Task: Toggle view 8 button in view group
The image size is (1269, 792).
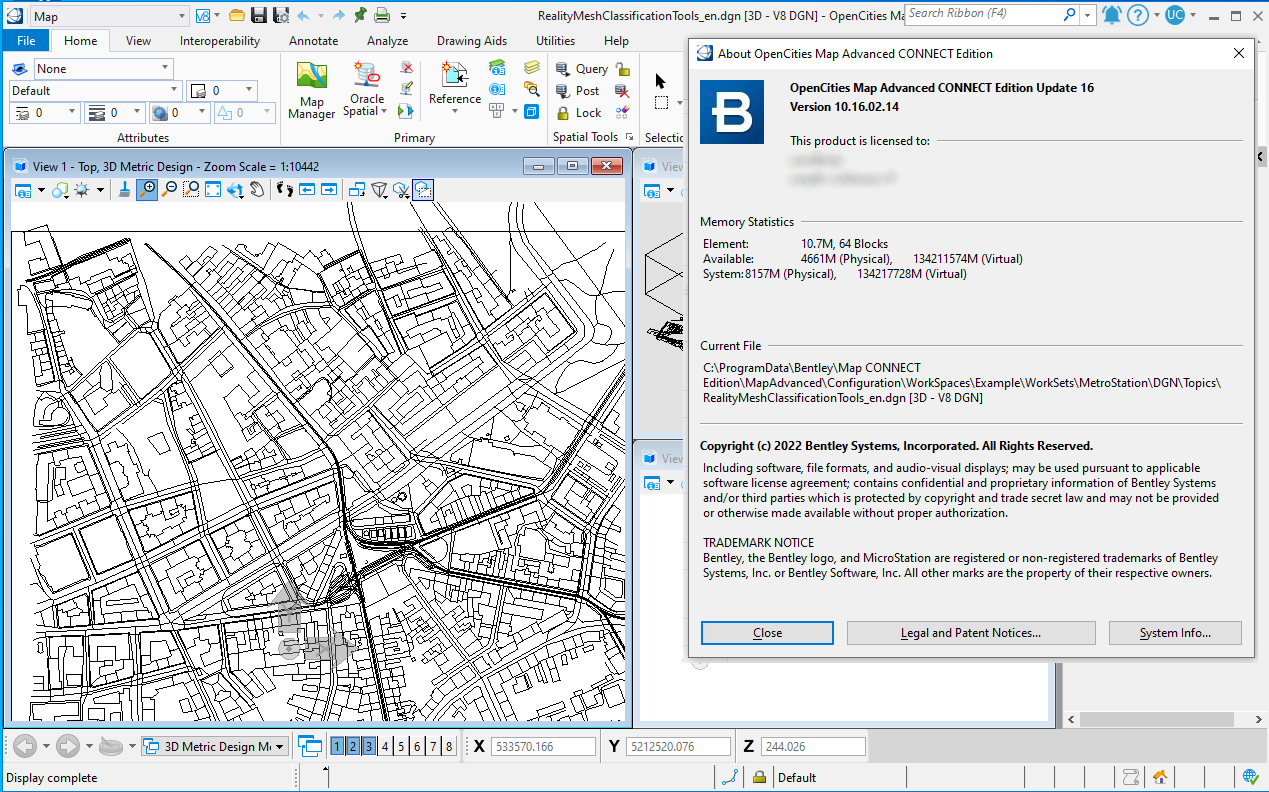Action: 449,746
